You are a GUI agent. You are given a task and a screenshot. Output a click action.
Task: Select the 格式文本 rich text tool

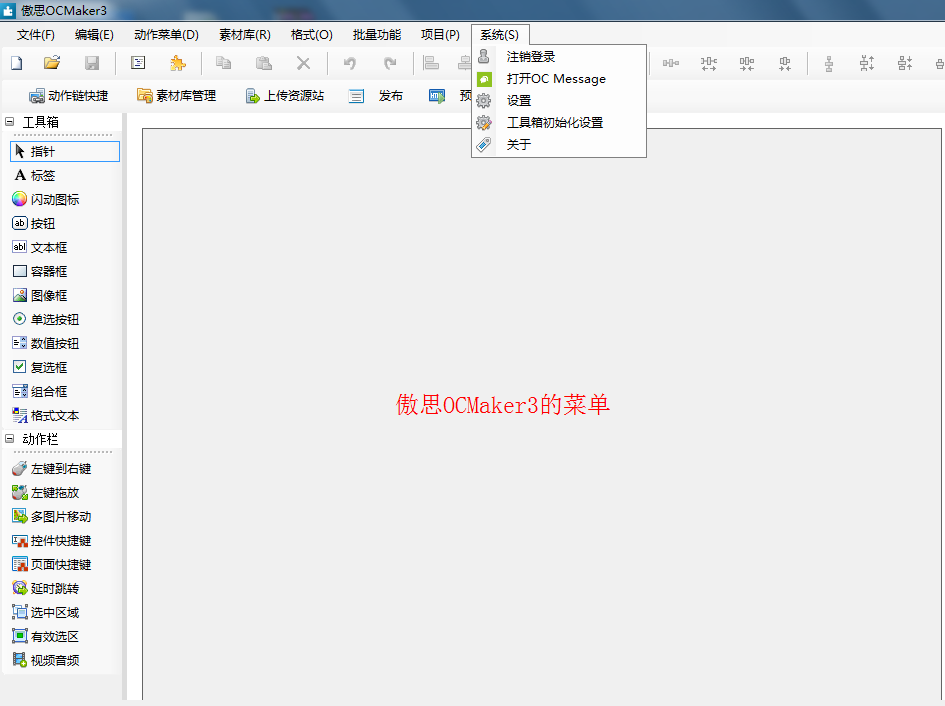46,415
